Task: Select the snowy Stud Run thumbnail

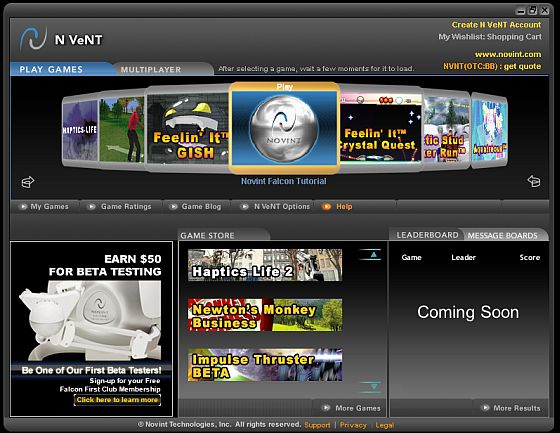Action: coord(446,129)
